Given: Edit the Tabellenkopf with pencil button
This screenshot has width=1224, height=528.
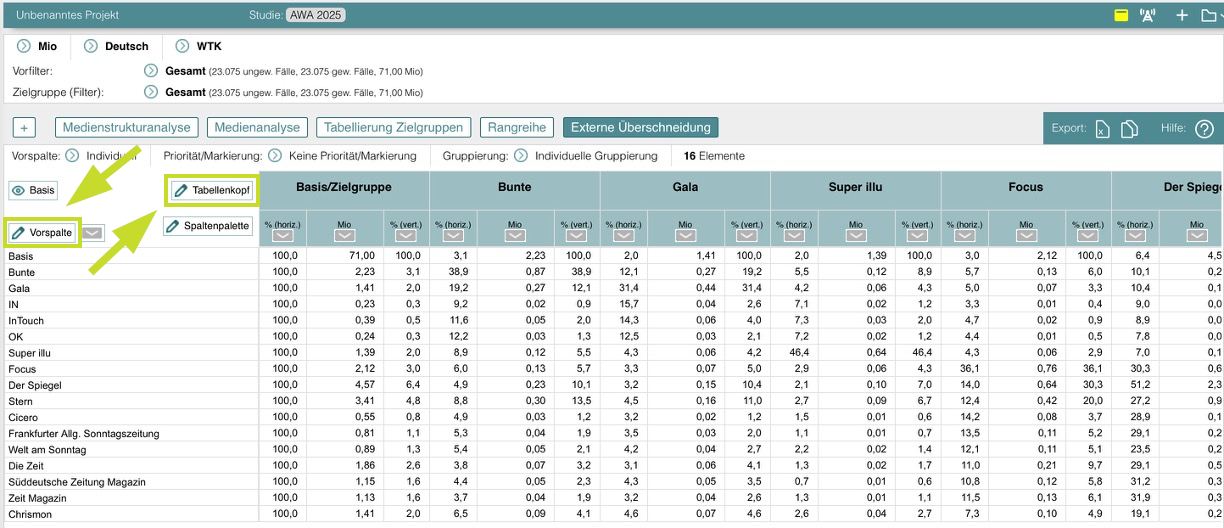Looking at the screenshot, I should pos(211,189).
